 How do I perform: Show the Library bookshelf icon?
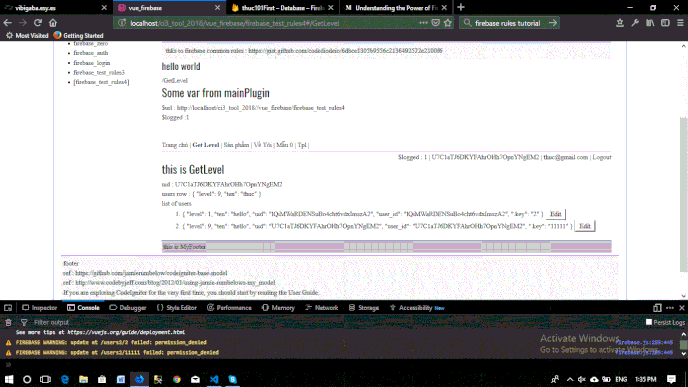point(650,23)
